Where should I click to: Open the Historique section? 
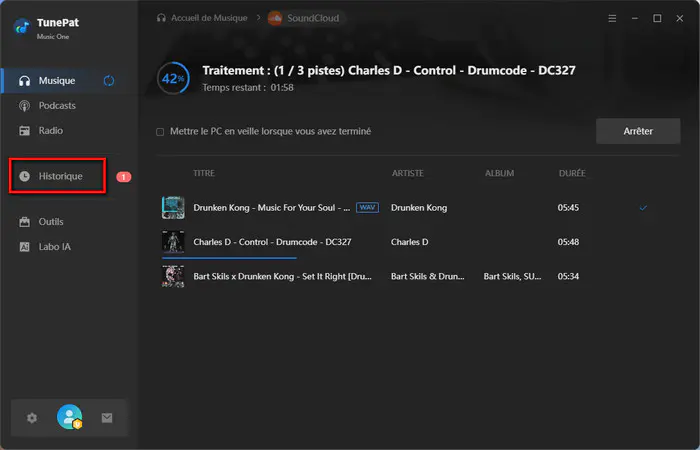(58, 176)
